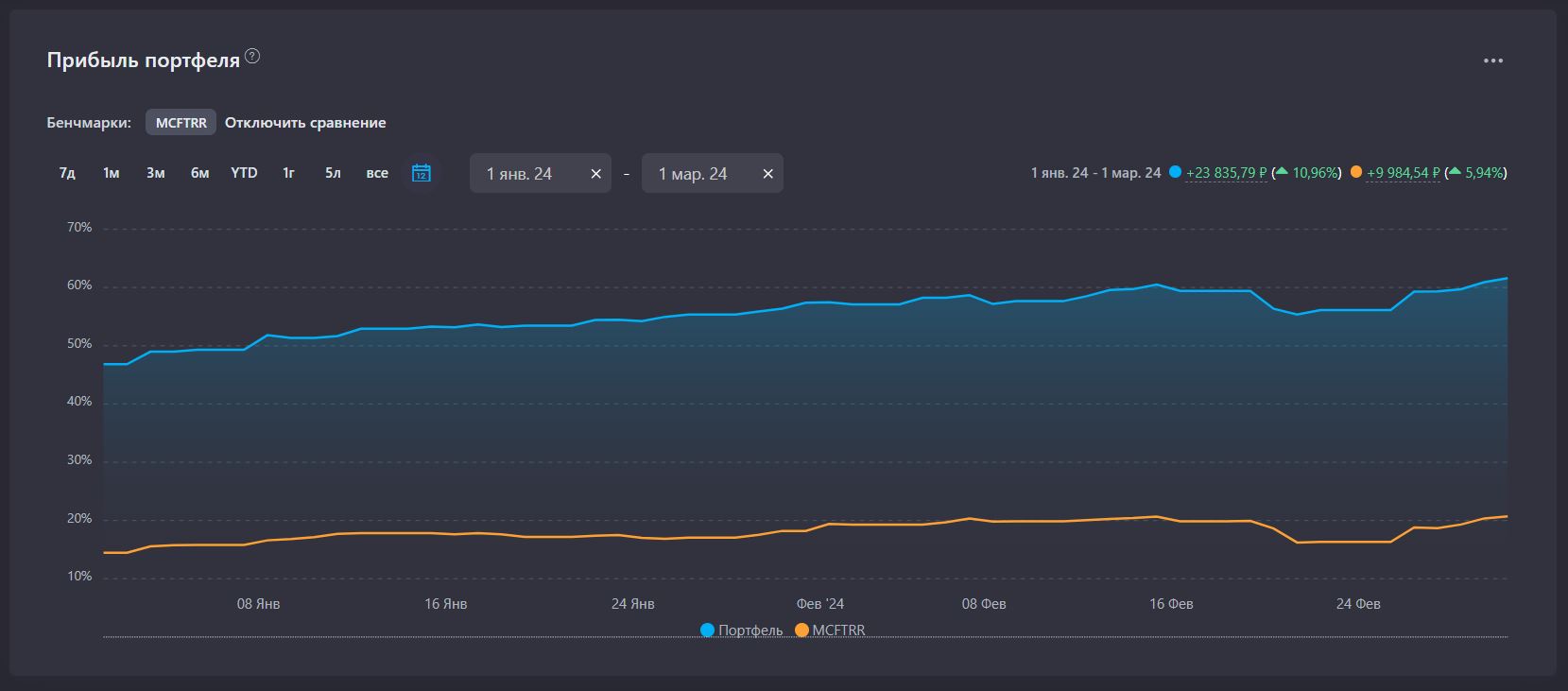Click the 24 Фев axis label
This screenshot has height=691, width=1568.
pos(1358,604)
